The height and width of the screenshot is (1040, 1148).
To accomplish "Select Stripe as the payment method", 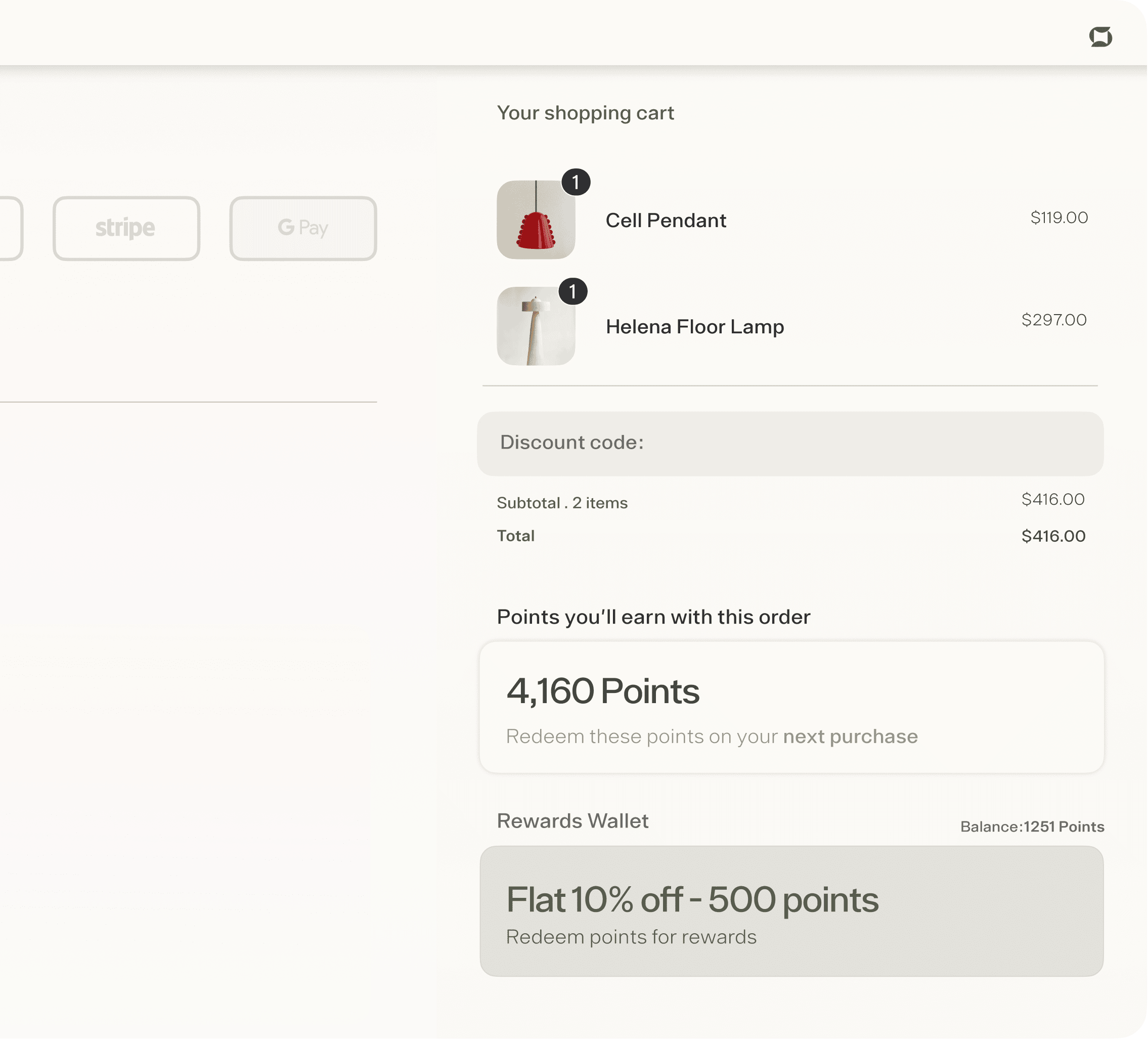I will 126,228.
